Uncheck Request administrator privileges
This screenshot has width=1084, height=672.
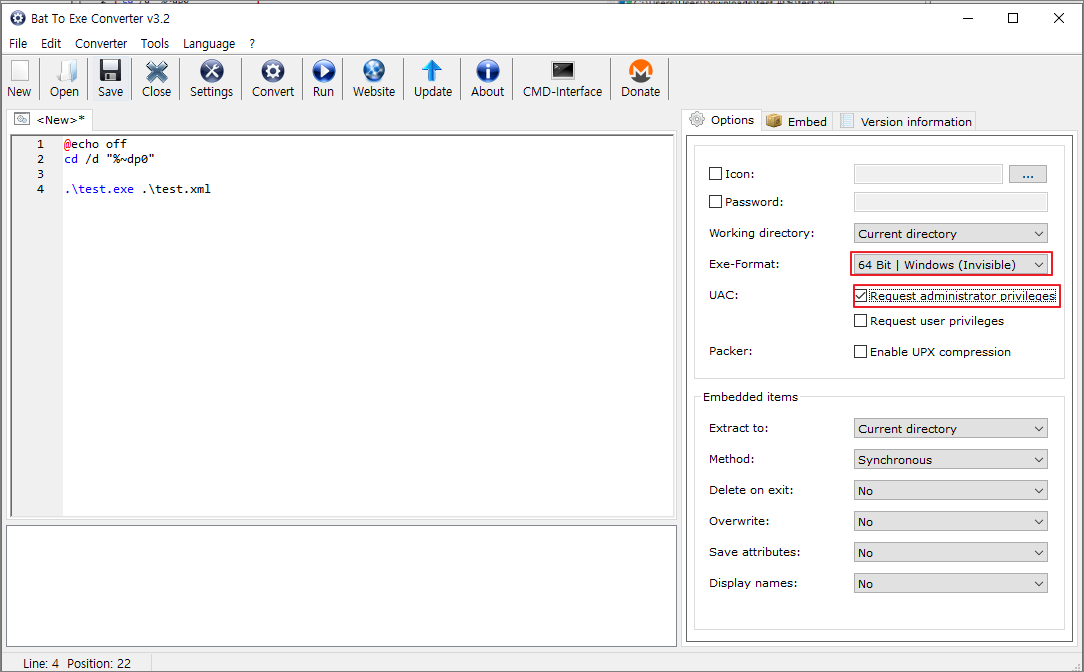tap(861, 296)
